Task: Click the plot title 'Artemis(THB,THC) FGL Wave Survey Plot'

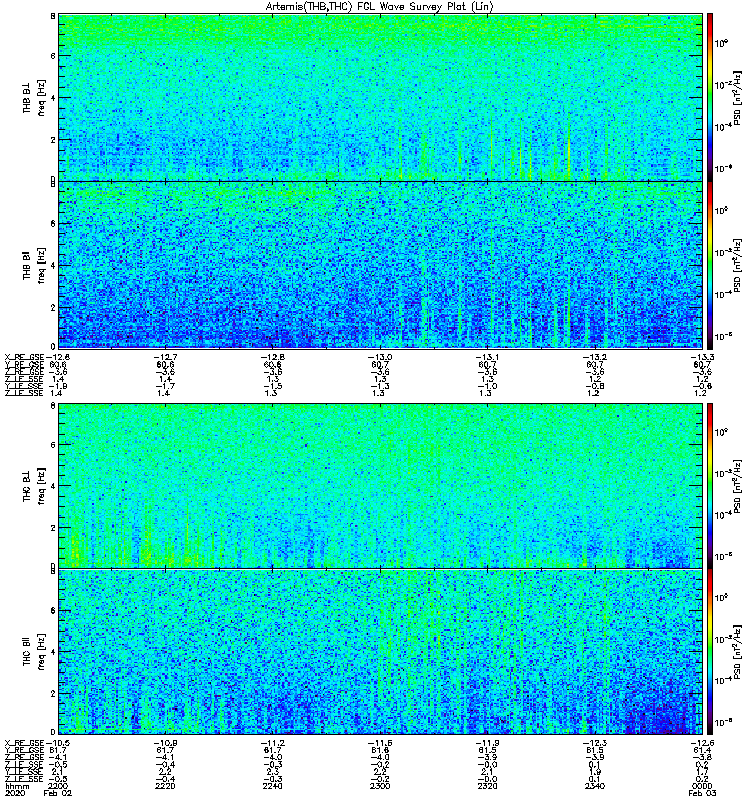Action: coord(379,7)
